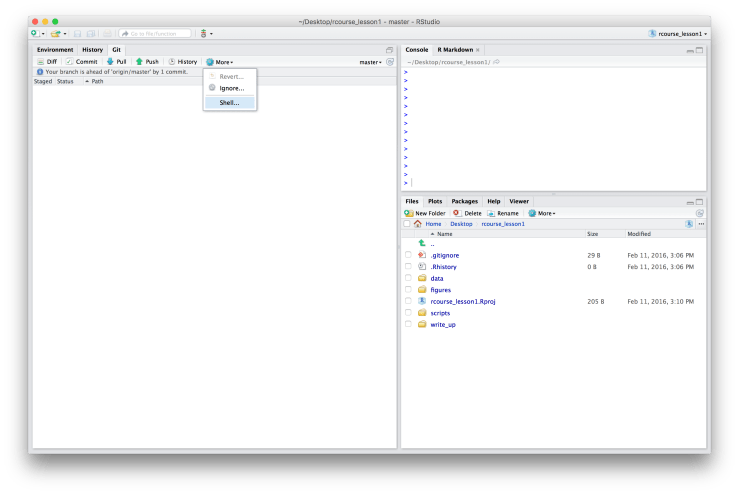Minimize the Files pane
Screen dimensions: 739x494
click(690, 202)
